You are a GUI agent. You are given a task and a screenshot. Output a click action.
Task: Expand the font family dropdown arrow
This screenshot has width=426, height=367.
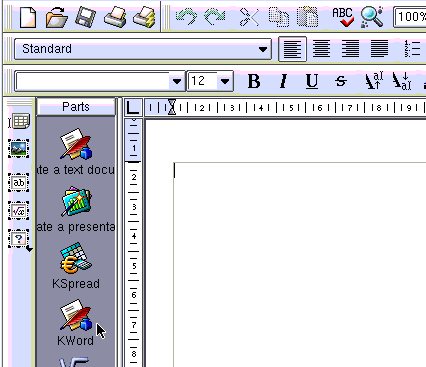tap(177, 81)
